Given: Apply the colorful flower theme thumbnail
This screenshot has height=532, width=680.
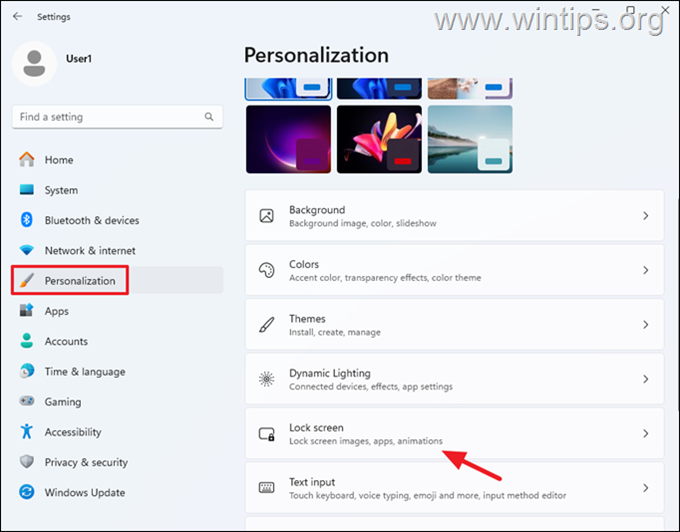Looking at the screenshot, I should point(379,139).
